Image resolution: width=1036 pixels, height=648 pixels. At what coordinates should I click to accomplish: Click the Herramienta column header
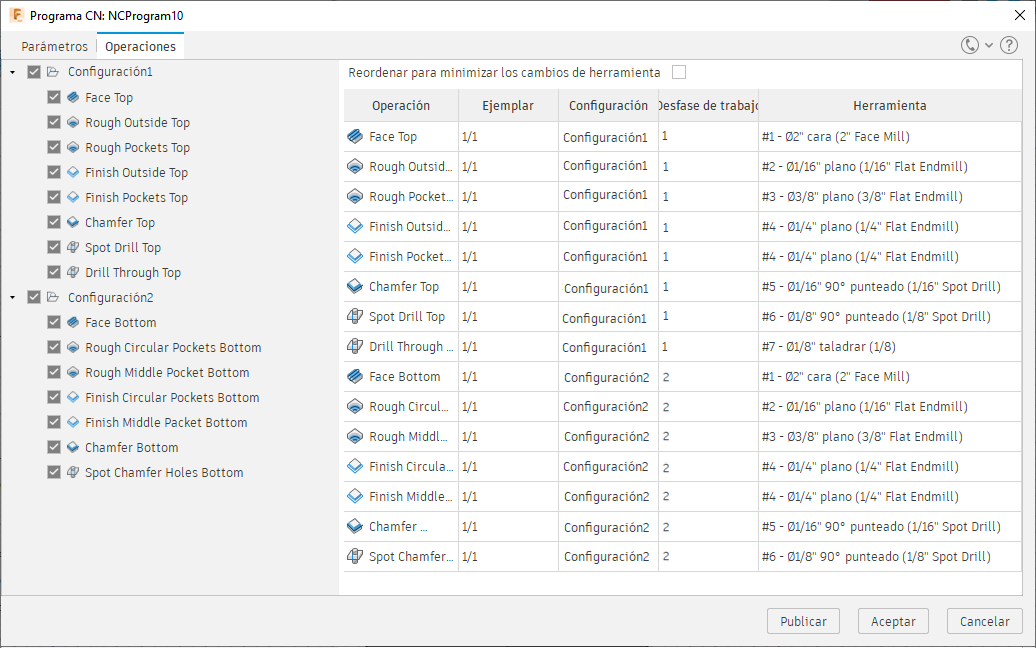(x=889, y=105)
